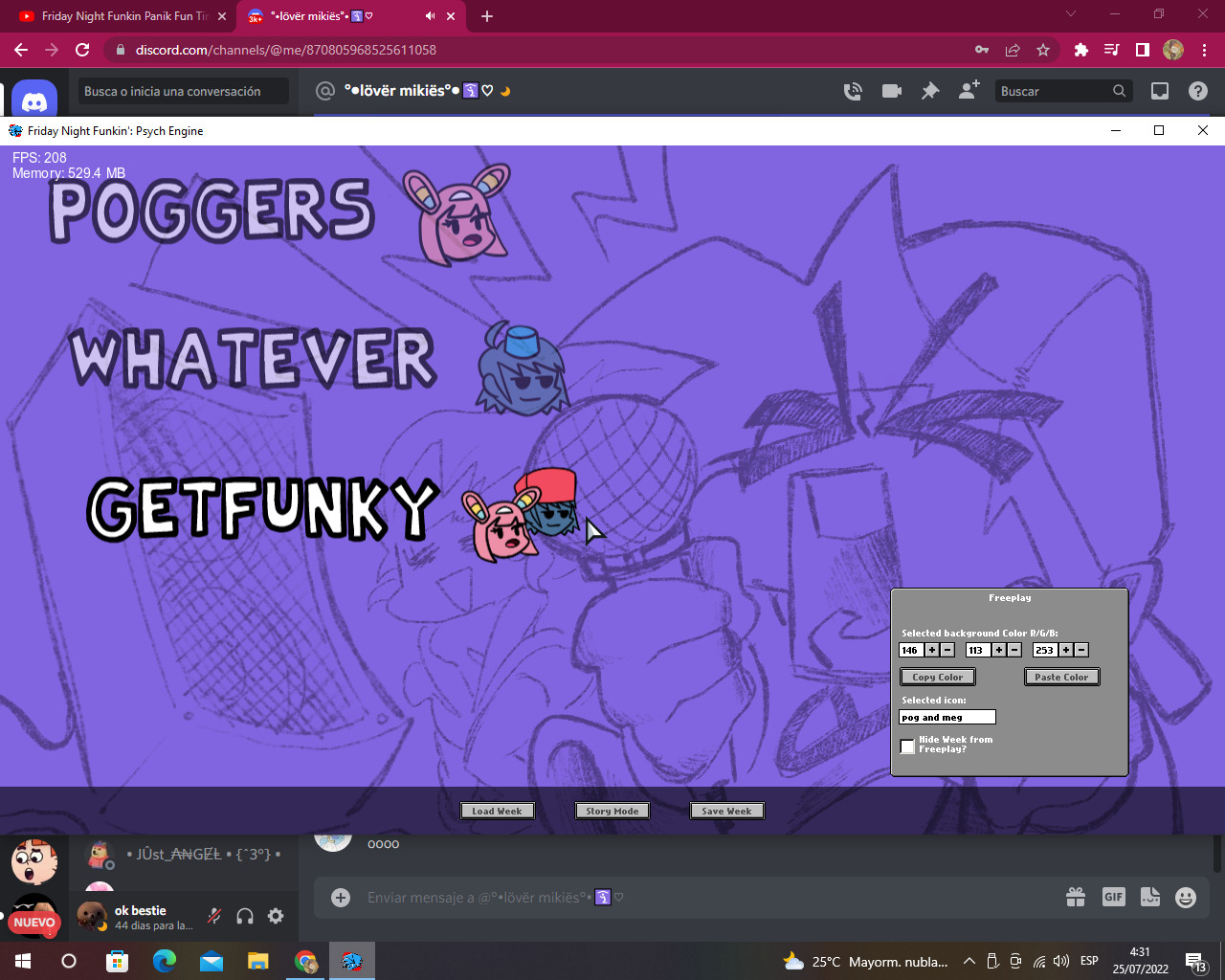Image resolution: width=1225 pixels, height=980 pixels.
Task: Open the Chrome three-dot menu
Action: click(1204, 50)
